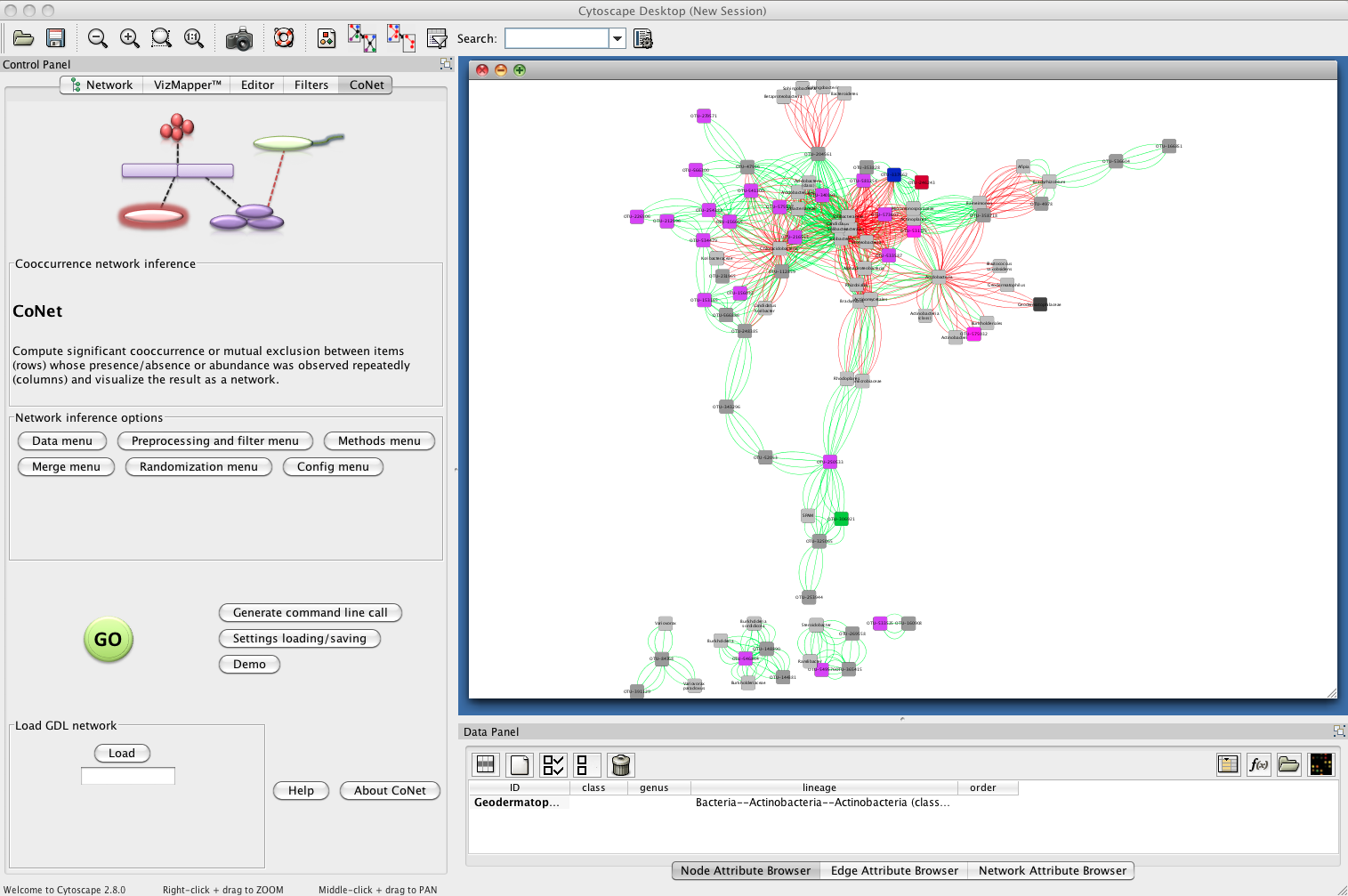Image resolution: width=1348 pixels, height=896 pixels.
Task: Open help with the lifebuoy icon
Action: (284, 38)
